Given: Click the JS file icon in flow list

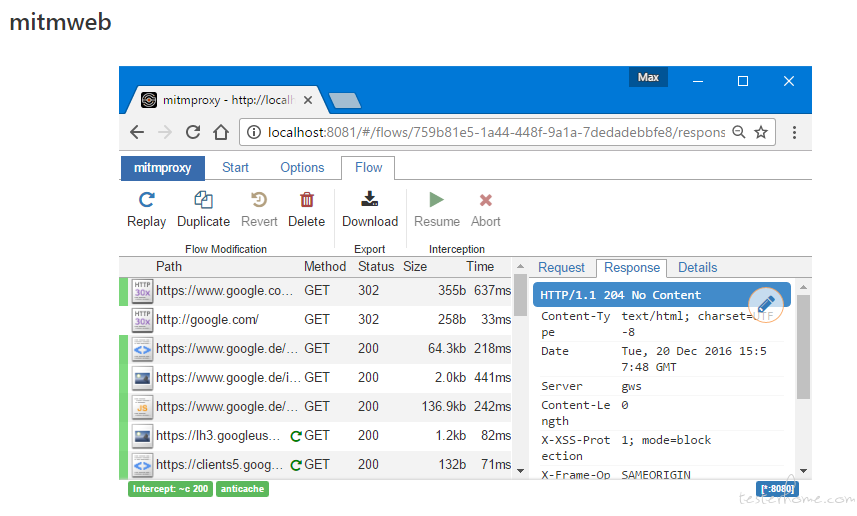Looking at the screenshot, I should (142, 407).
